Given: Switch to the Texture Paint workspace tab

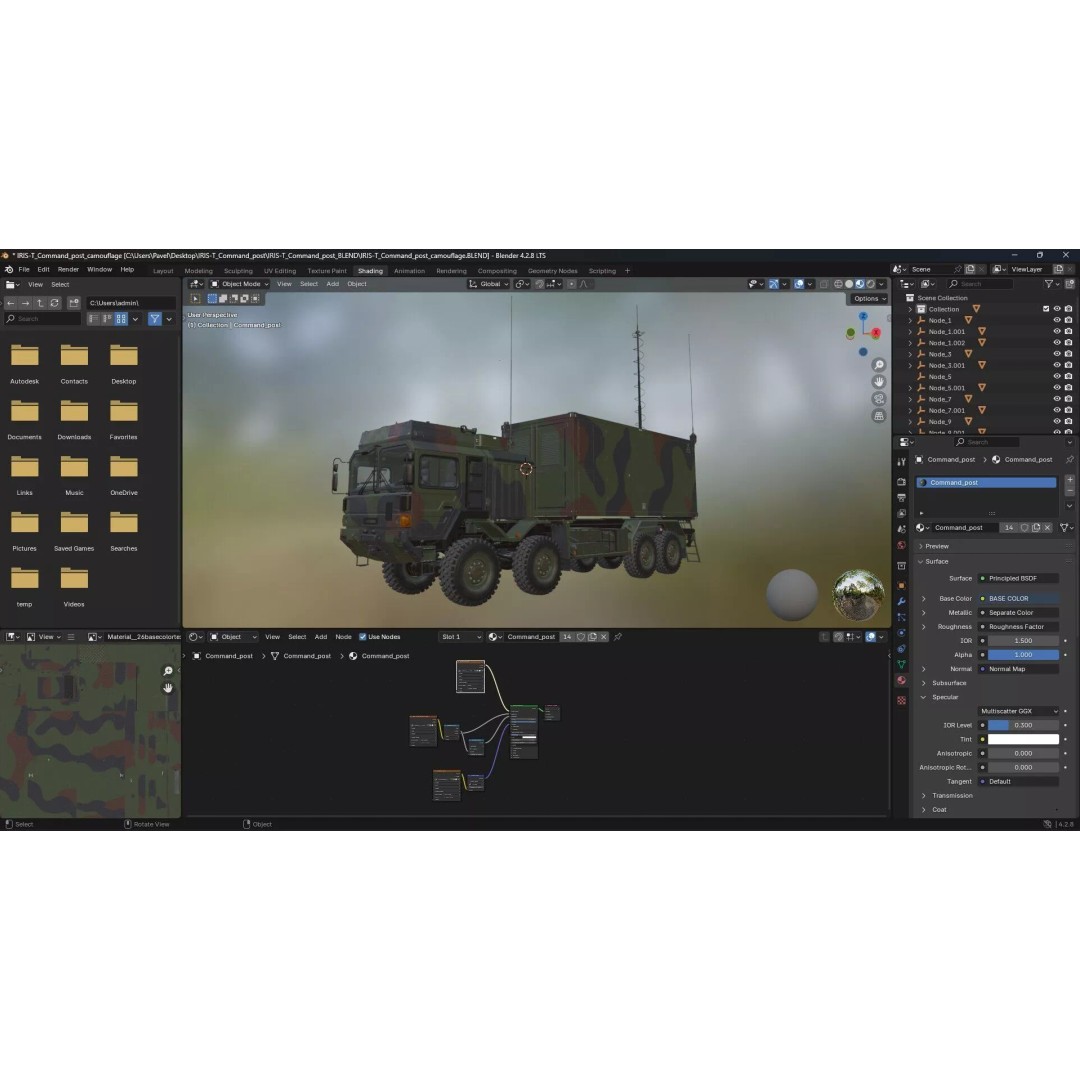Looking at the screenshot, I should pyautogui.click(x=327, y=271).
